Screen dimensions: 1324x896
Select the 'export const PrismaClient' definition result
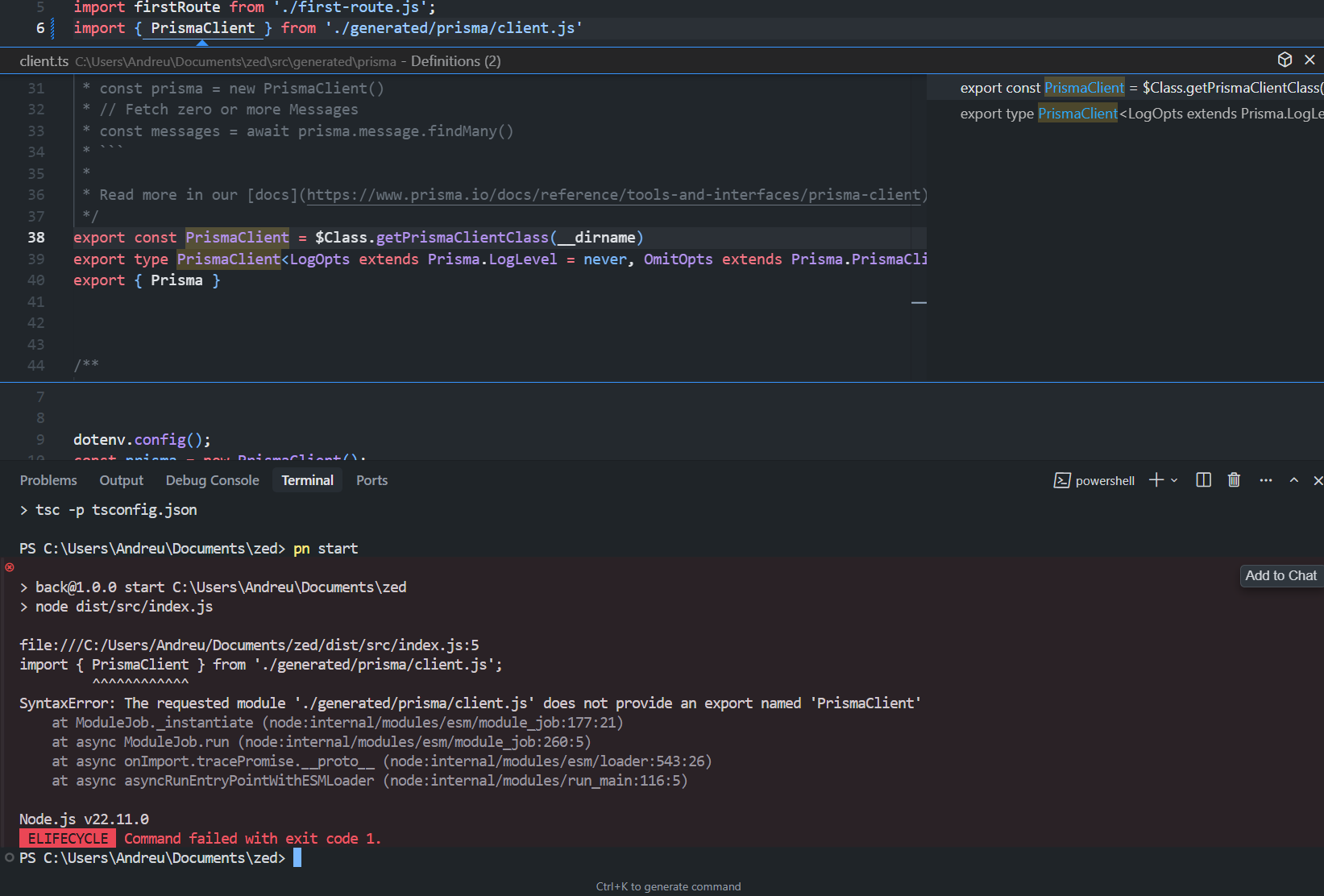point(1126,88)
